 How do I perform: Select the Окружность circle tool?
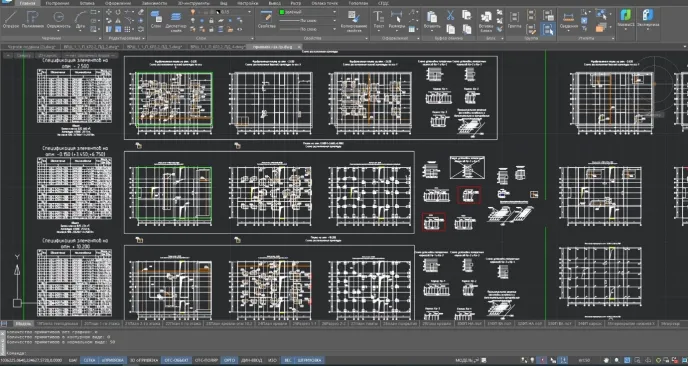[x=58, y=20]
